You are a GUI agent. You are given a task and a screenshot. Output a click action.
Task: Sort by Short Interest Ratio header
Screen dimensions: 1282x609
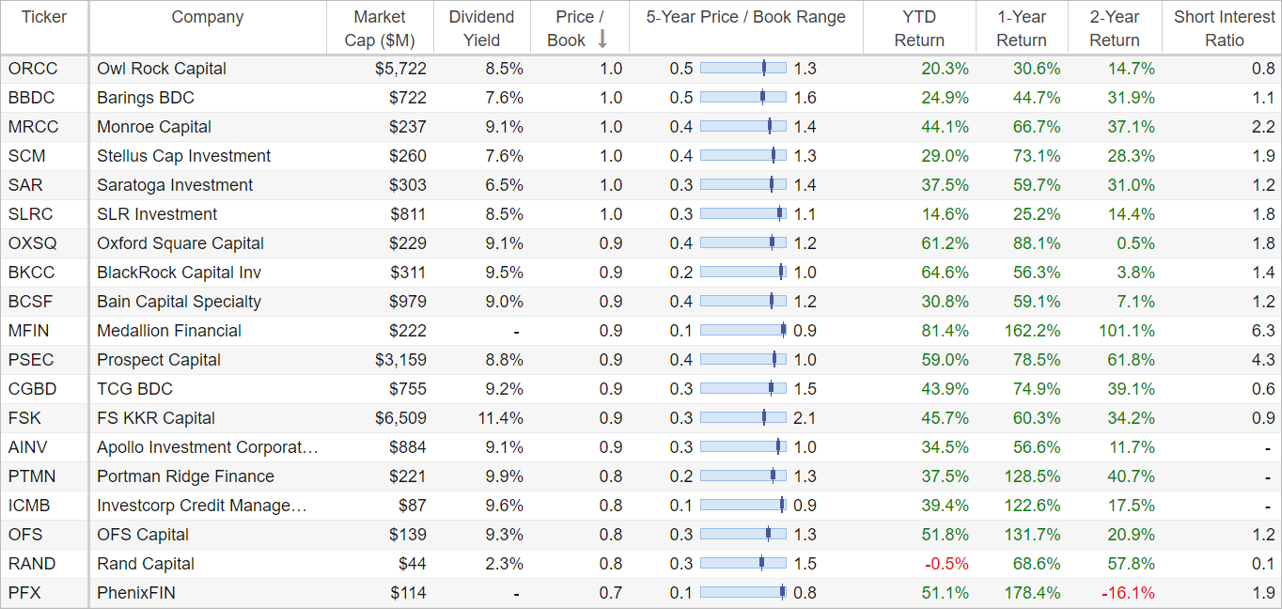[1224, 29]
